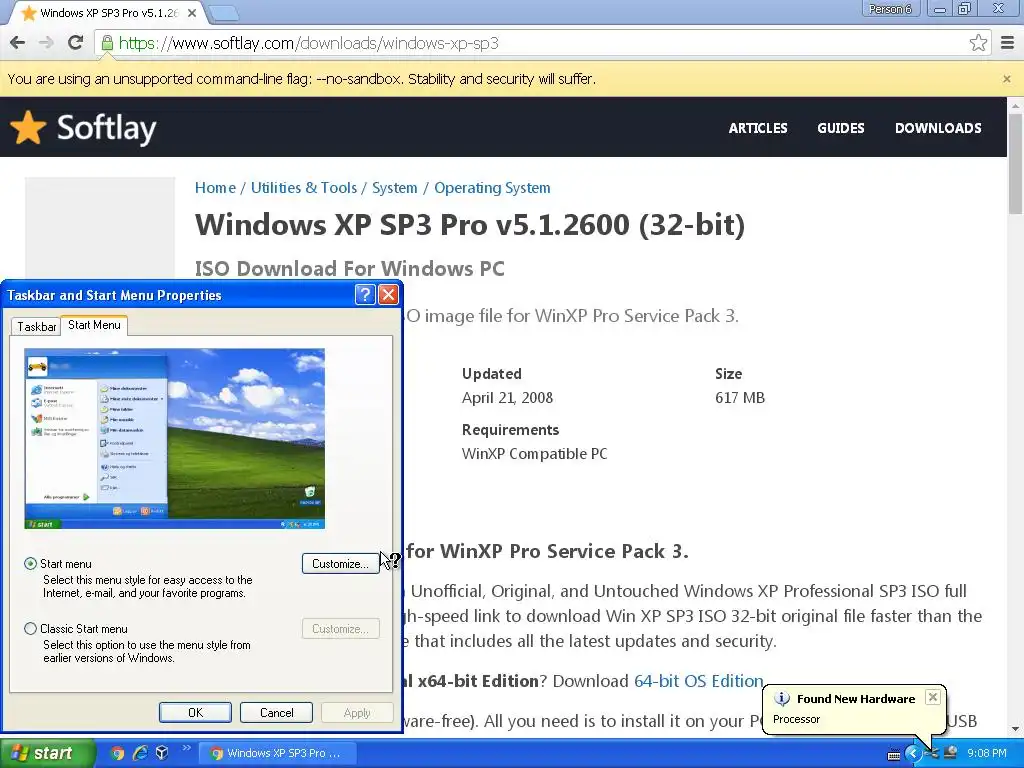Click the drive icon in the system tray
The image size is (1024, 768).
point(950,753)
